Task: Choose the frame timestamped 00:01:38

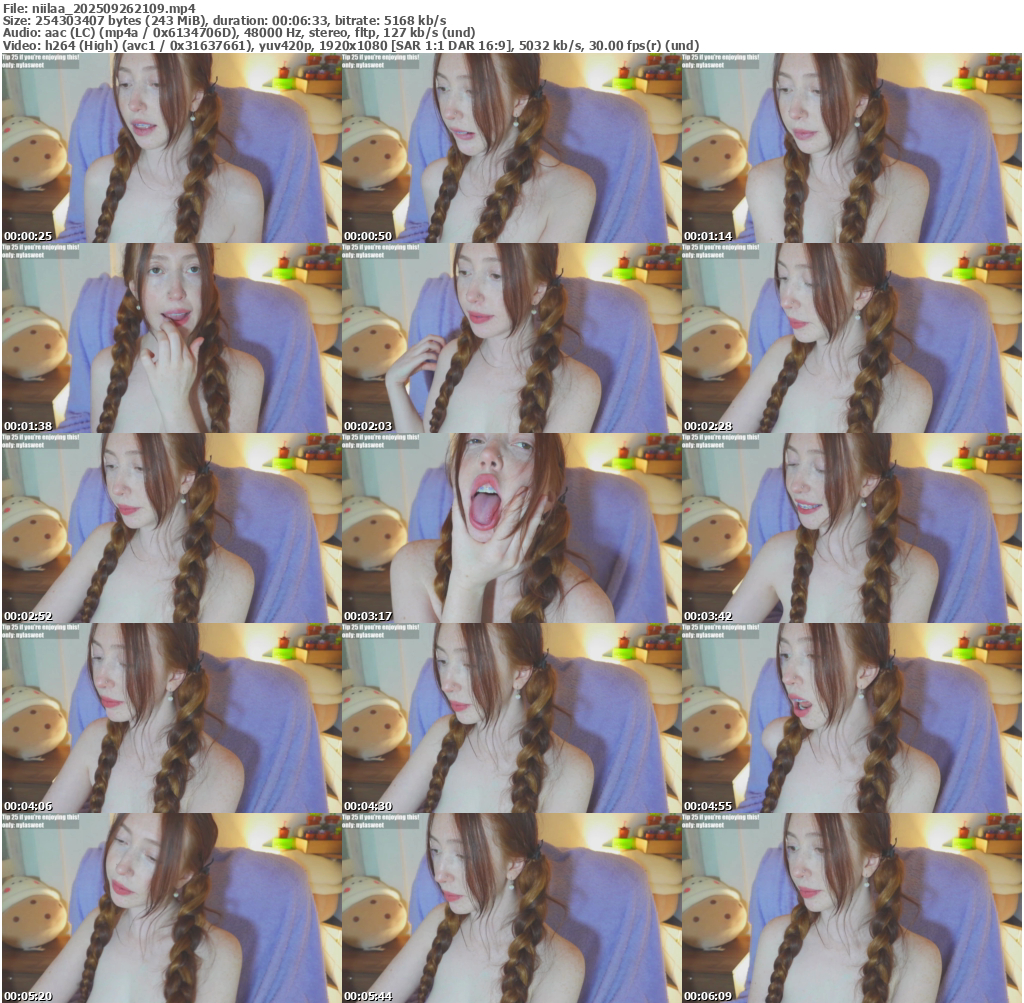Action: 171,338
